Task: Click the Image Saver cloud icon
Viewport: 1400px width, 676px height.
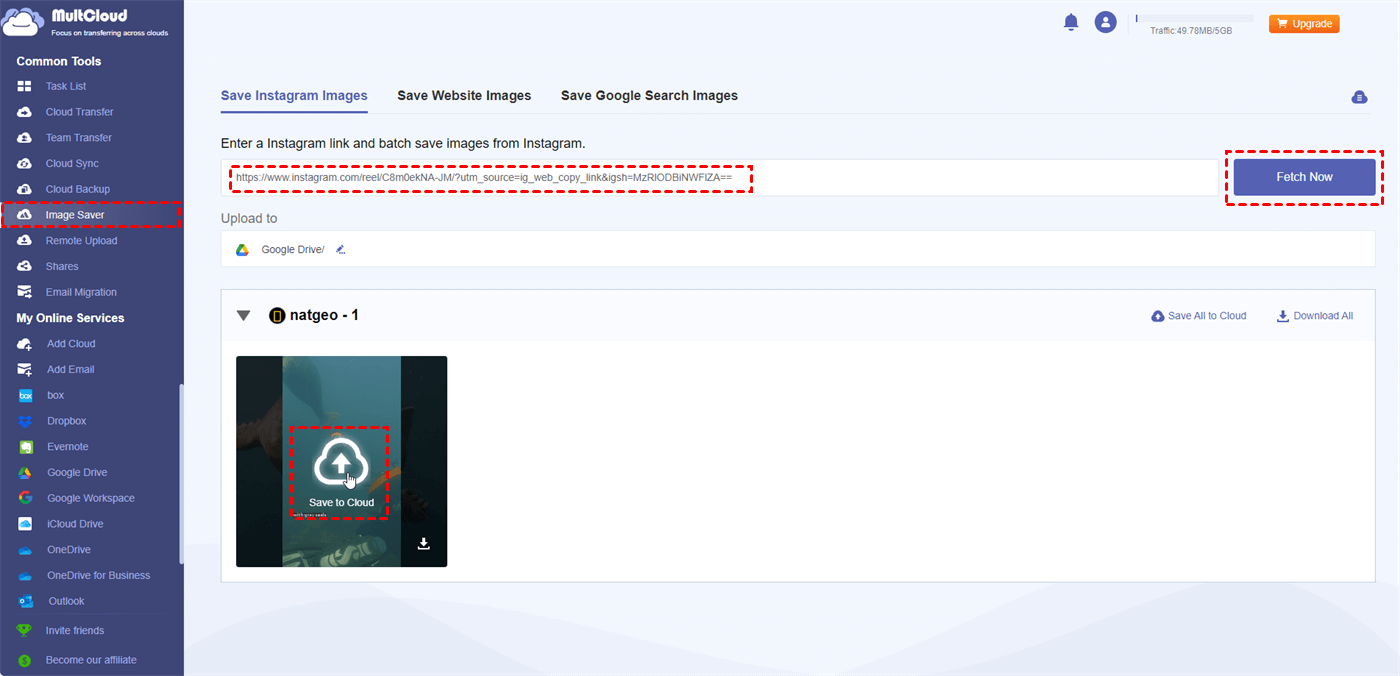Action: pos(25,215)
